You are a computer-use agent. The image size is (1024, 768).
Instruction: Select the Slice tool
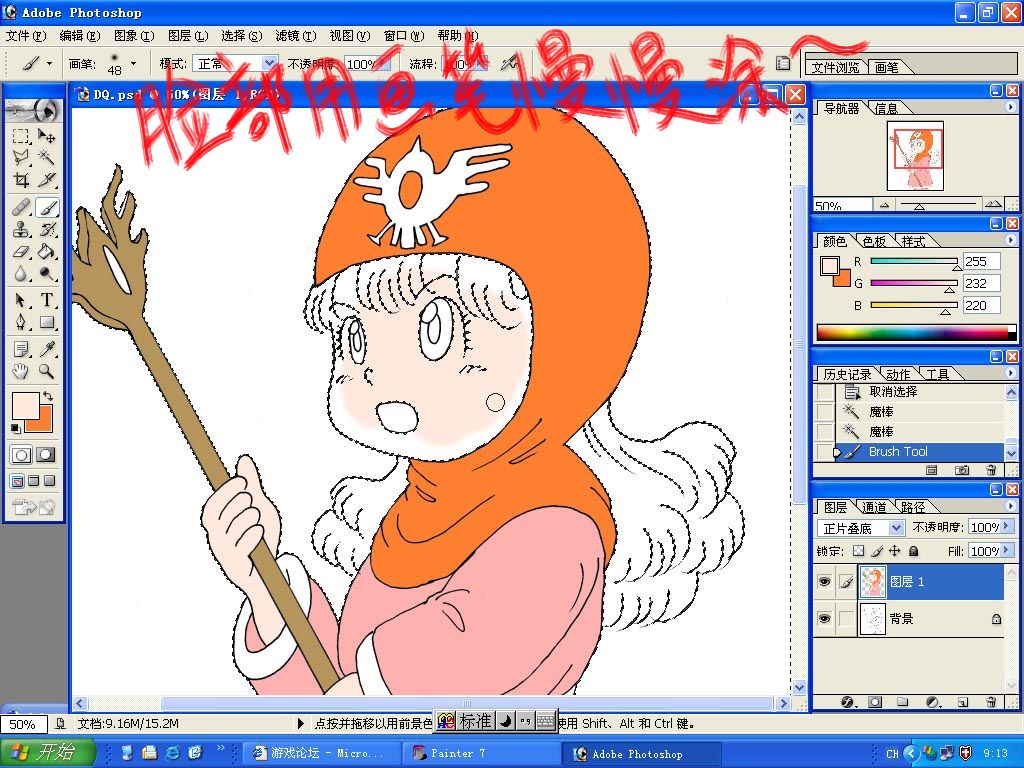(46, 180)
